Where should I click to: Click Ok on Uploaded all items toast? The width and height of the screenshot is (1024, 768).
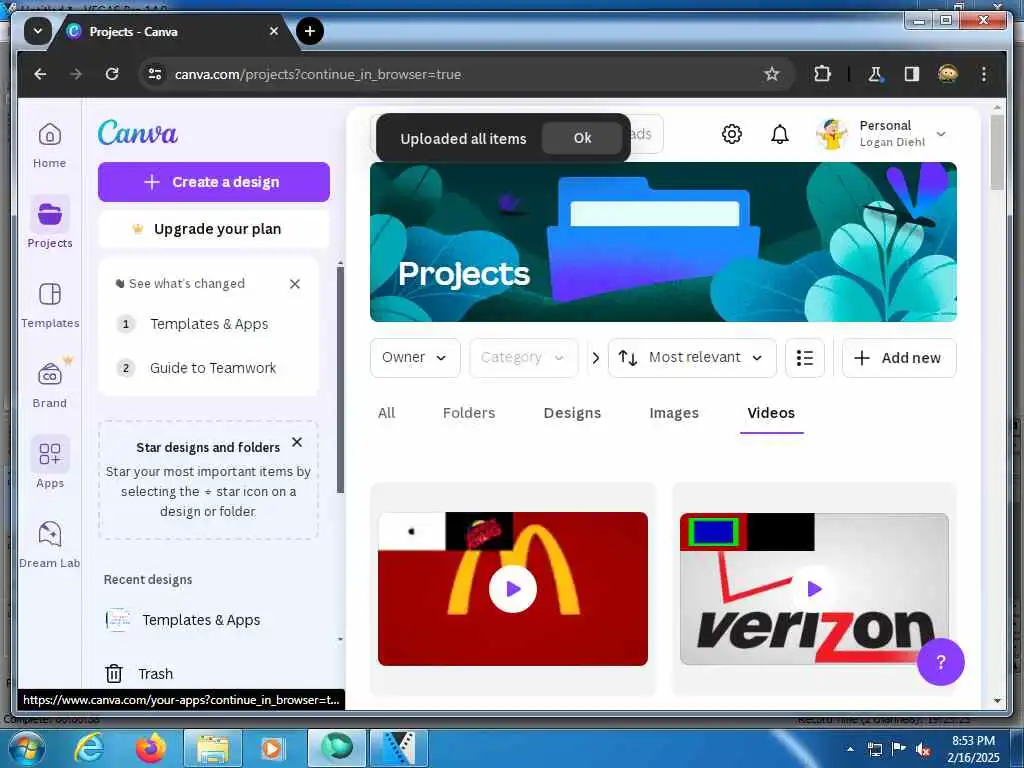pos(582,138)
